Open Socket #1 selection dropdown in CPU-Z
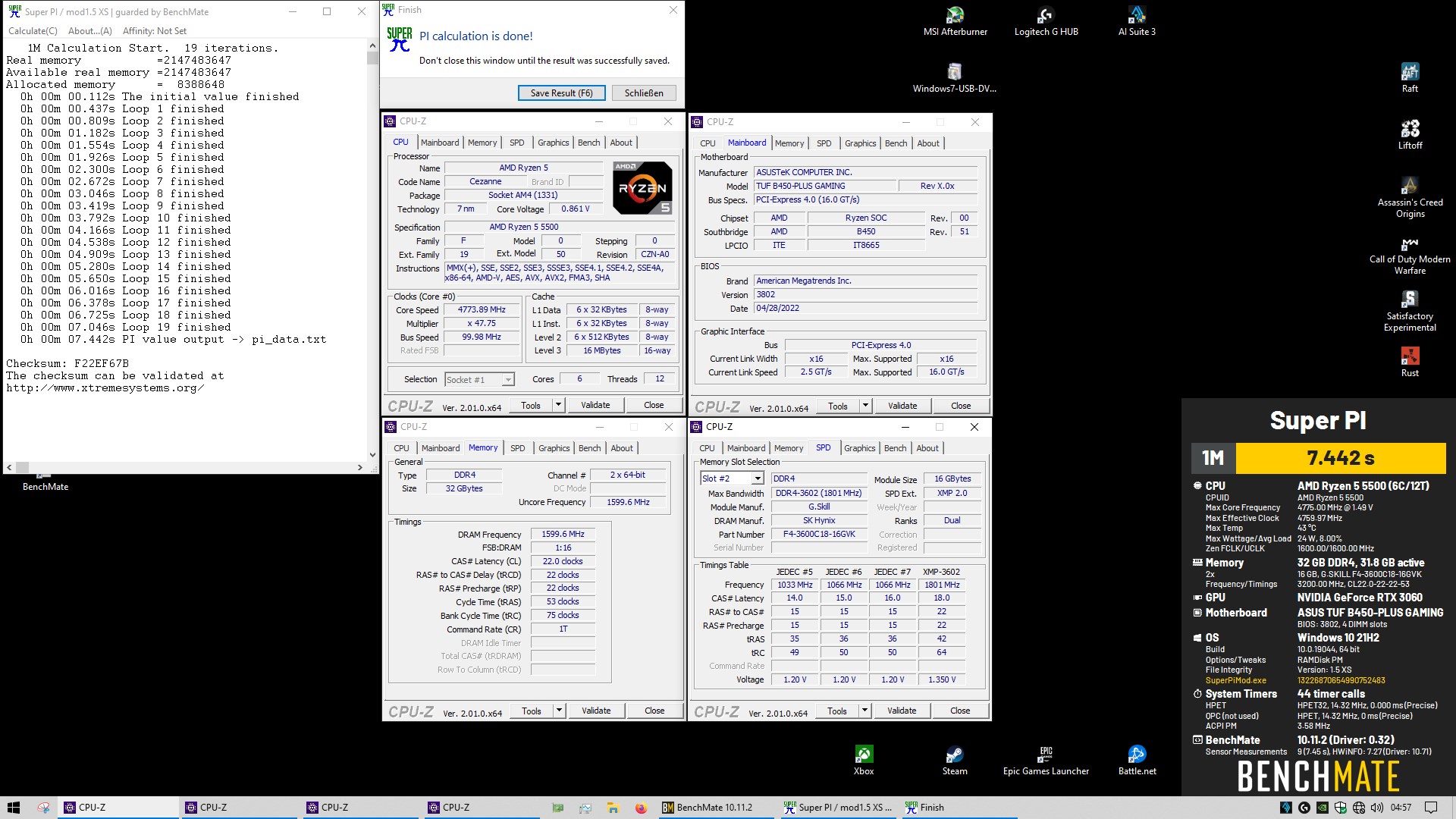Viewport: 1456px width, 819px height. (479, 379)
